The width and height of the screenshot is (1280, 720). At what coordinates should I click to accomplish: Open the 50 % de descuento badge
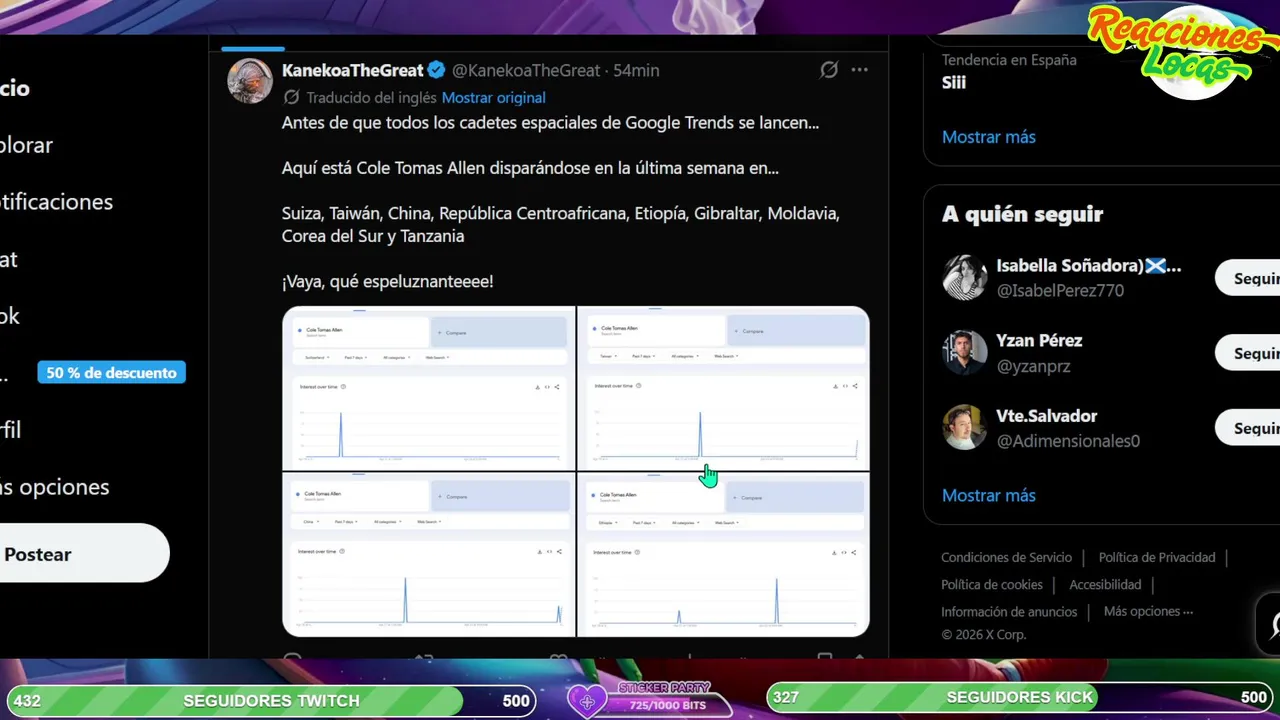pos(111,373)
